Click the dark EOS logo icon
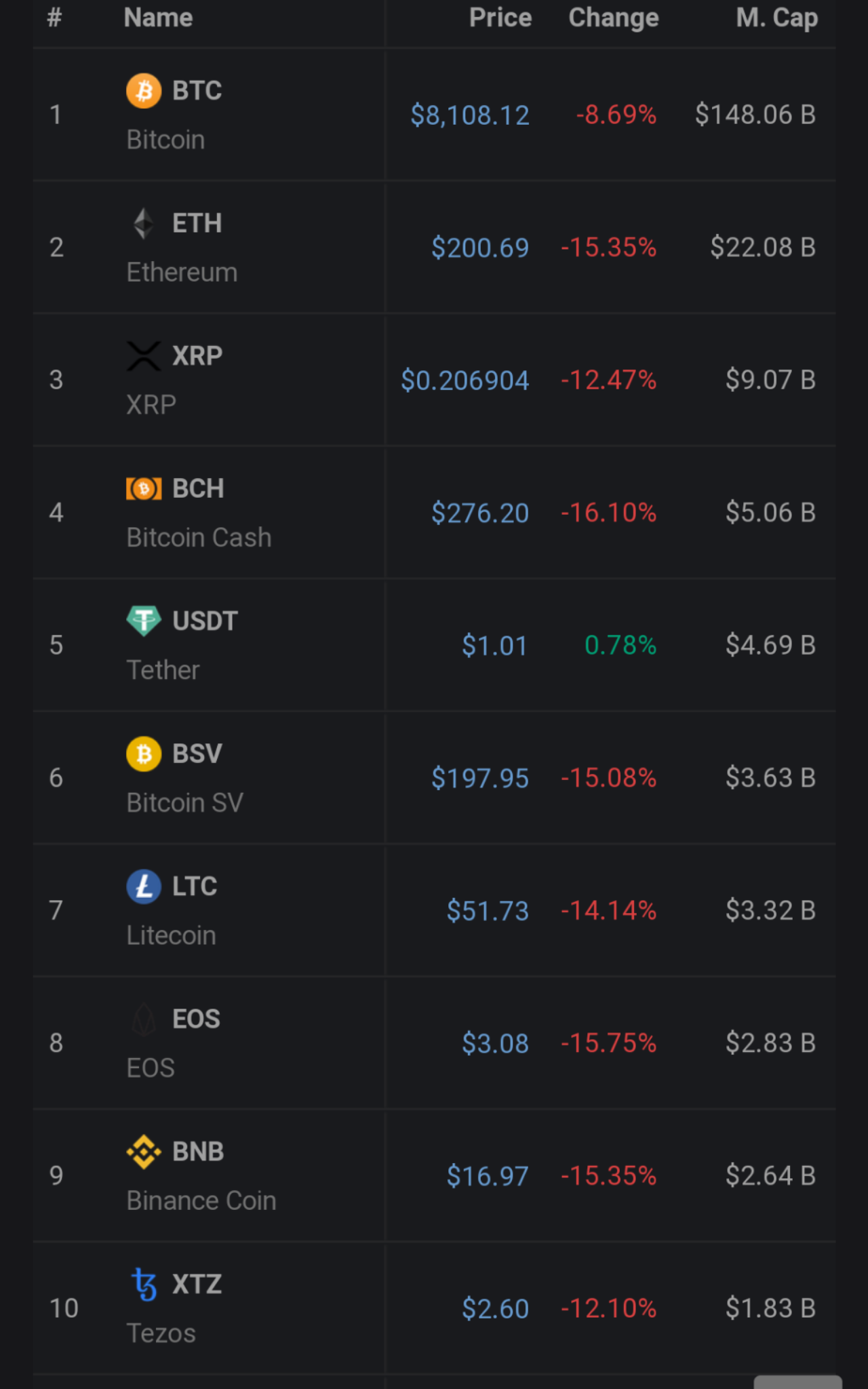The width and height of the screenshot is (868, 1389). (x=144, y=1019)
